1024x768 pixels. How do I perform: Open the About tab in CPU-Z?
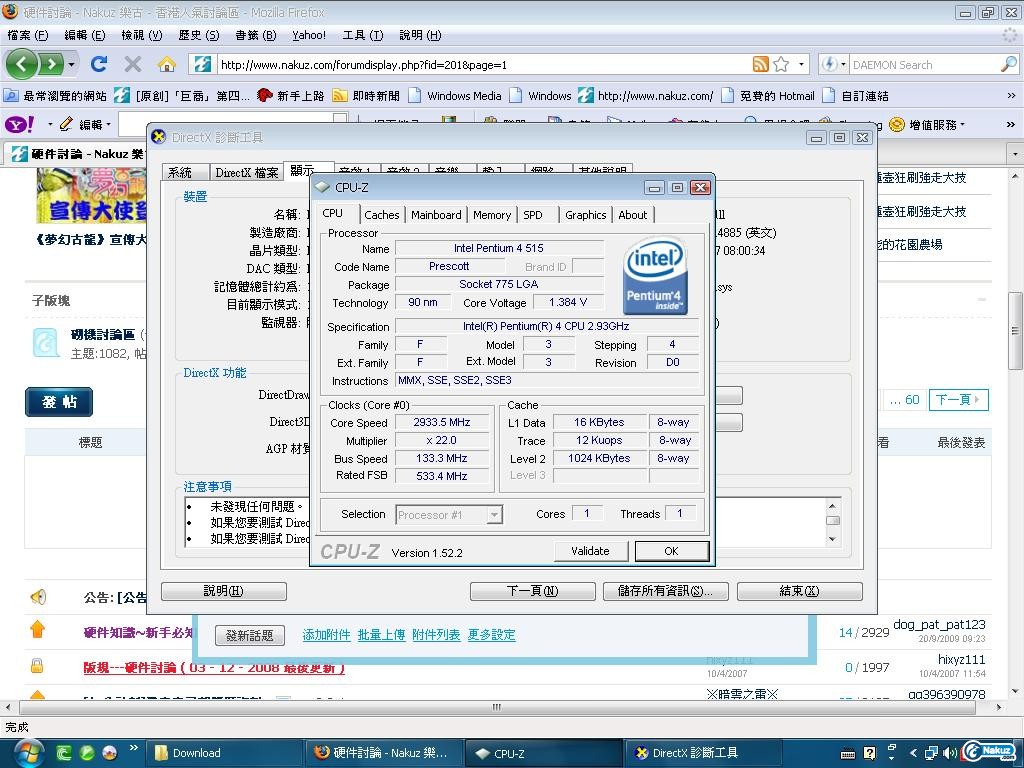(632, 215)
